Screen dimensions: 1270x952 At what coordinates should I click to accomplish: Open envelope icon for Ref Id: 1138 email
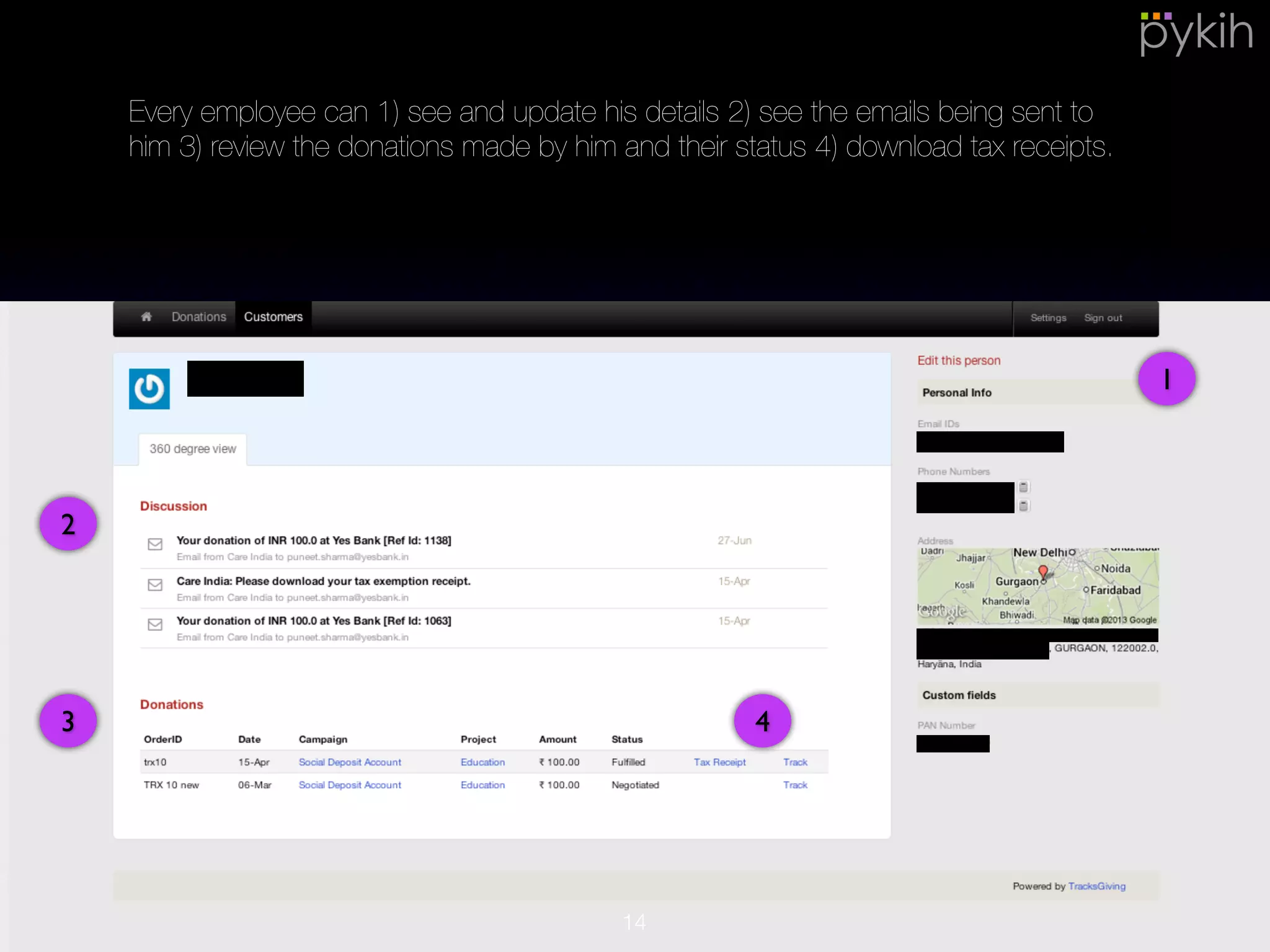(x=155, y=544)
